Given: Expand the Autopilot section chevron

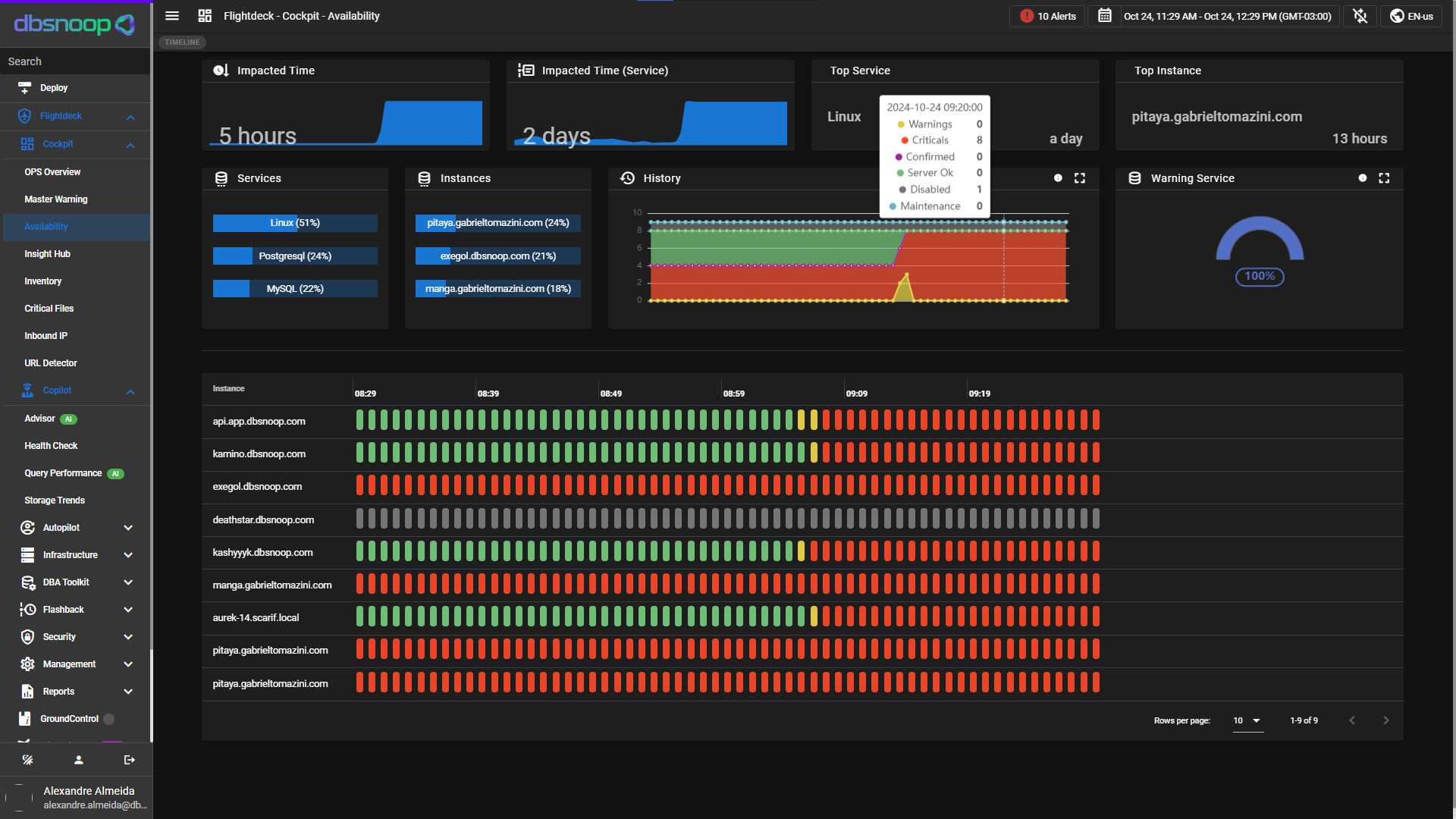Looking at the screenshot, I should [128, 528].
